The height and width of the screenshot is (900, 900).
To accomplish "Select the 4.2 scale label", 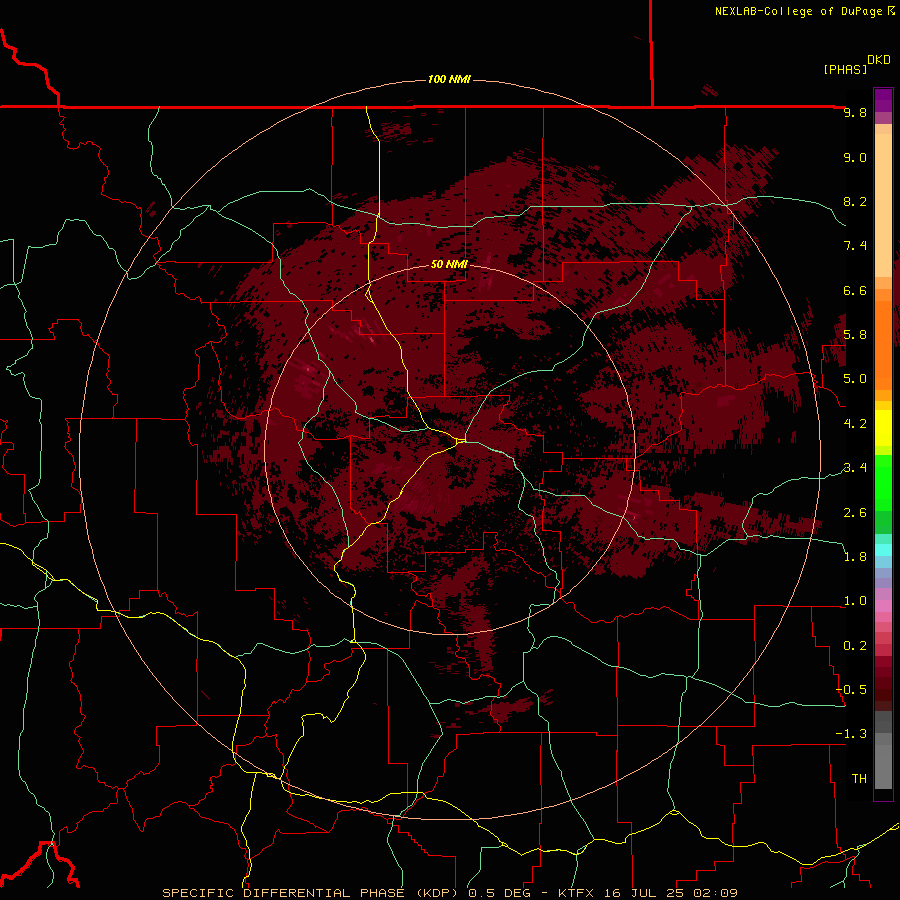I will coord(855,424).
